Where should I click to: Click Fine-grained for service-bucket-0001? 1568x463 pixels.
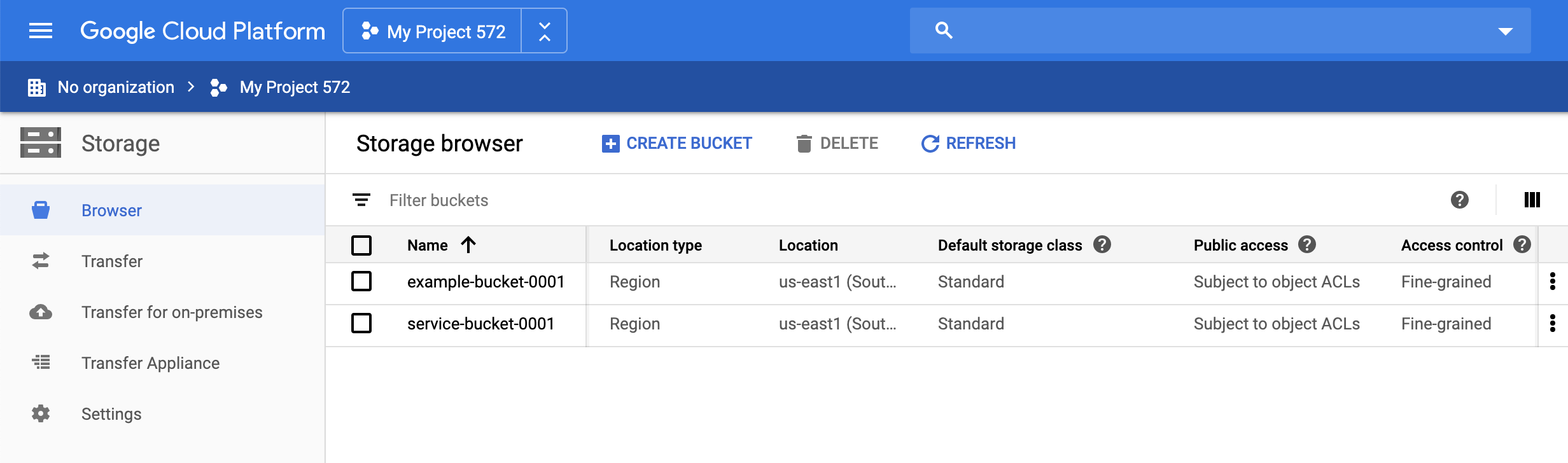click(1446, 323)
